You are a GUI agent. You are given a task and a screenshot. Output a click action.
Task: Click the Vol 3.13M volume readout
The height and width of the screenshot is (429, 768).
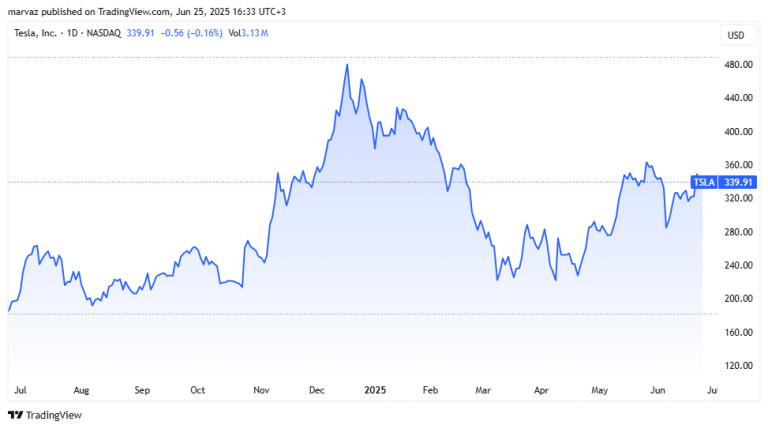point(248,33)
